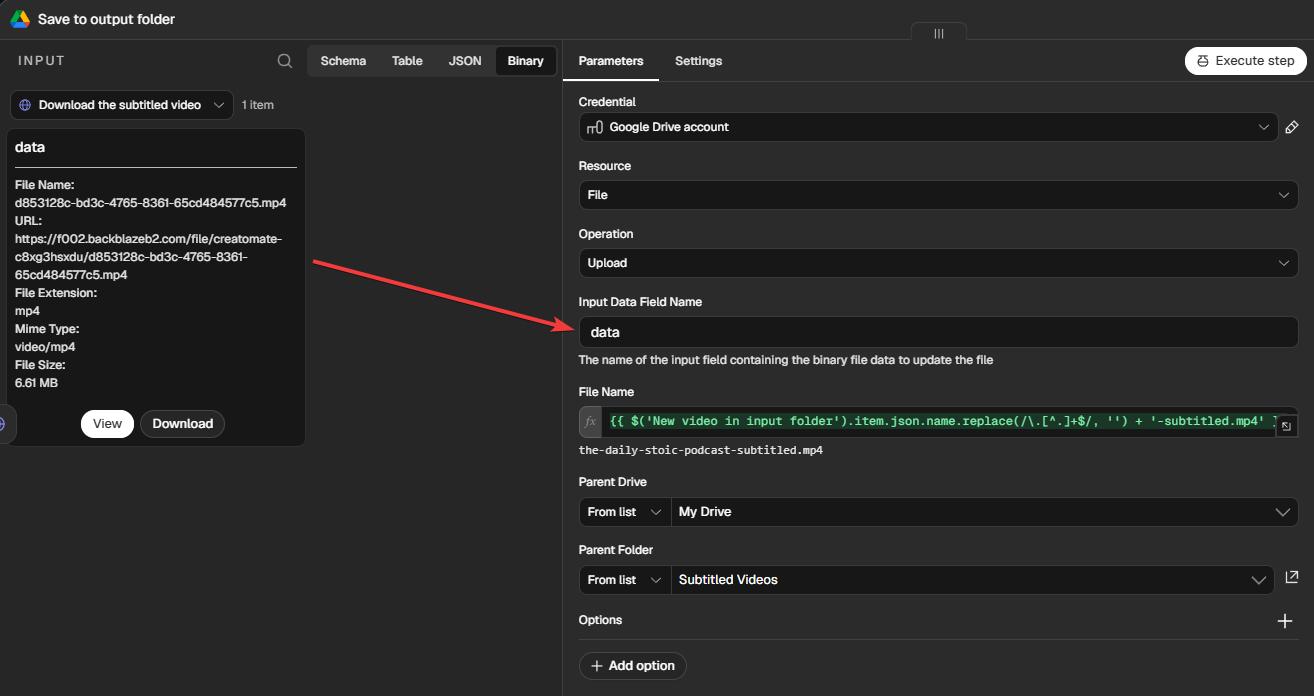This screenshot has width=1314, height=696.
Task: Switch to the JSON view tab
Action: click(x=465, y=61)
